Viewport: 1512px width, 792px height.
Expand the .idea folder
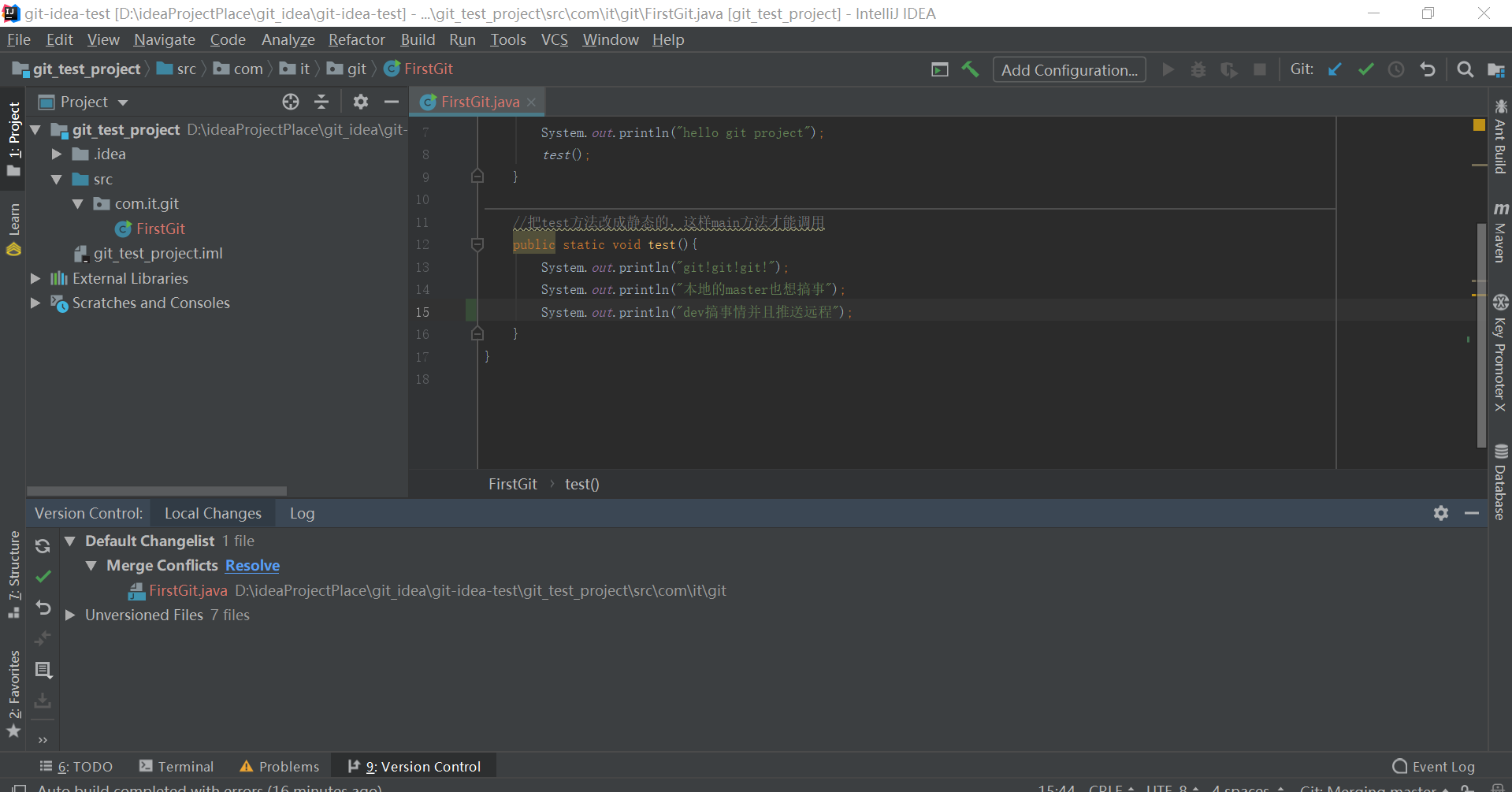57,154
